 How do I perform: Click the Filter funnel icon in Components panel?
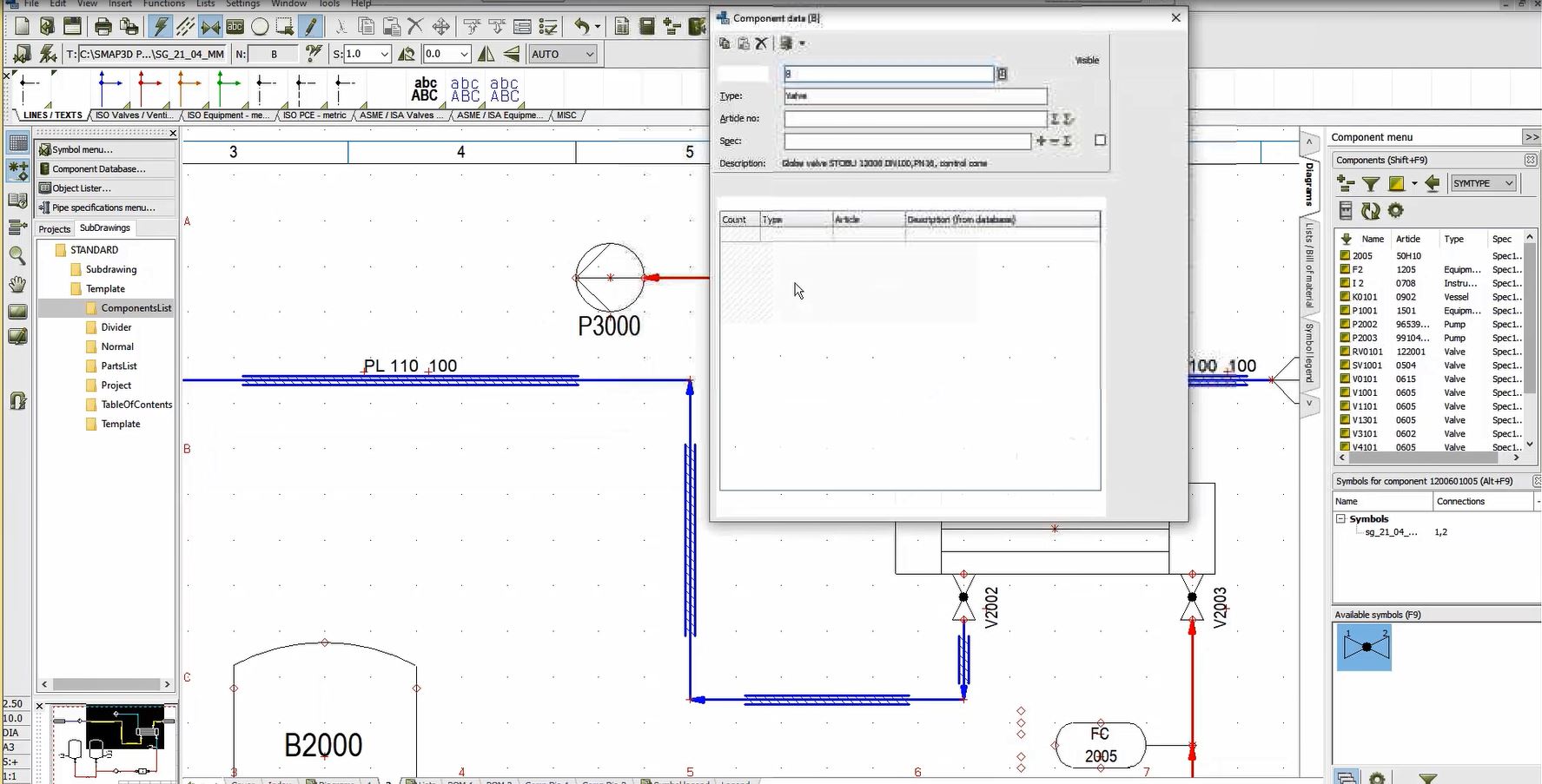click(x=1371, y=184)
